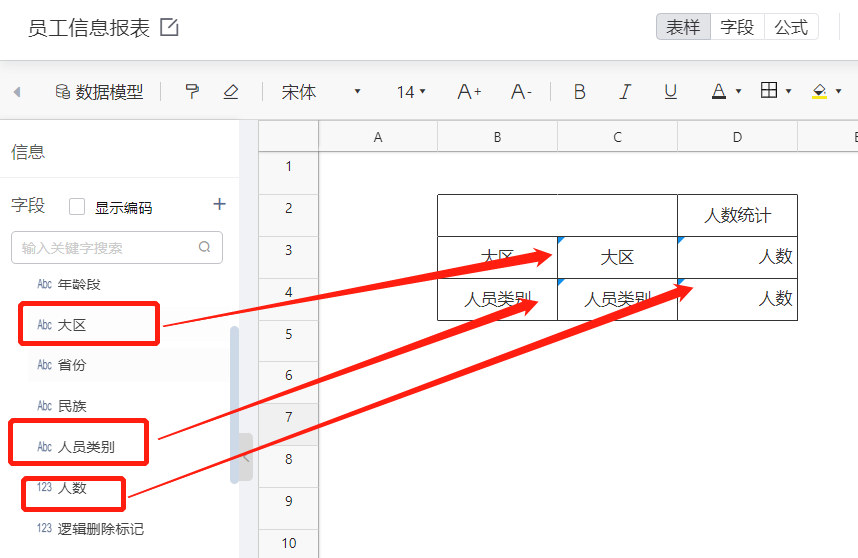Click the 信息 panel heading
This screenshot has height=558, width=858.
[x=27, y=152]
